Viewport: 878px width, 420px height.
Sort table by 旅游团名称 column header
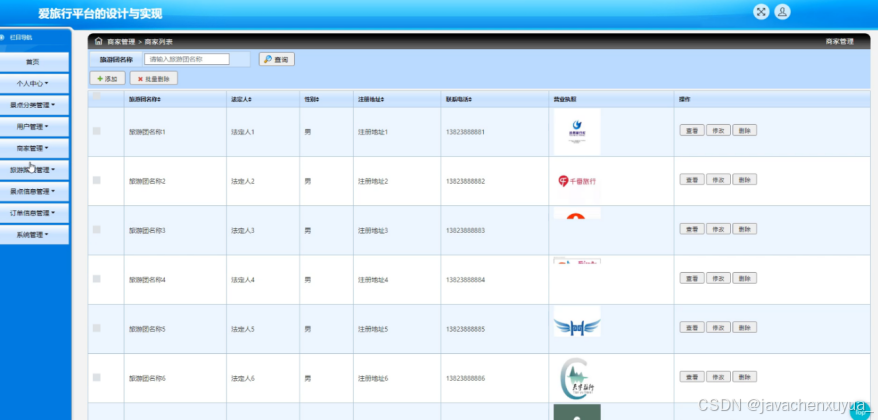point(145,99)
